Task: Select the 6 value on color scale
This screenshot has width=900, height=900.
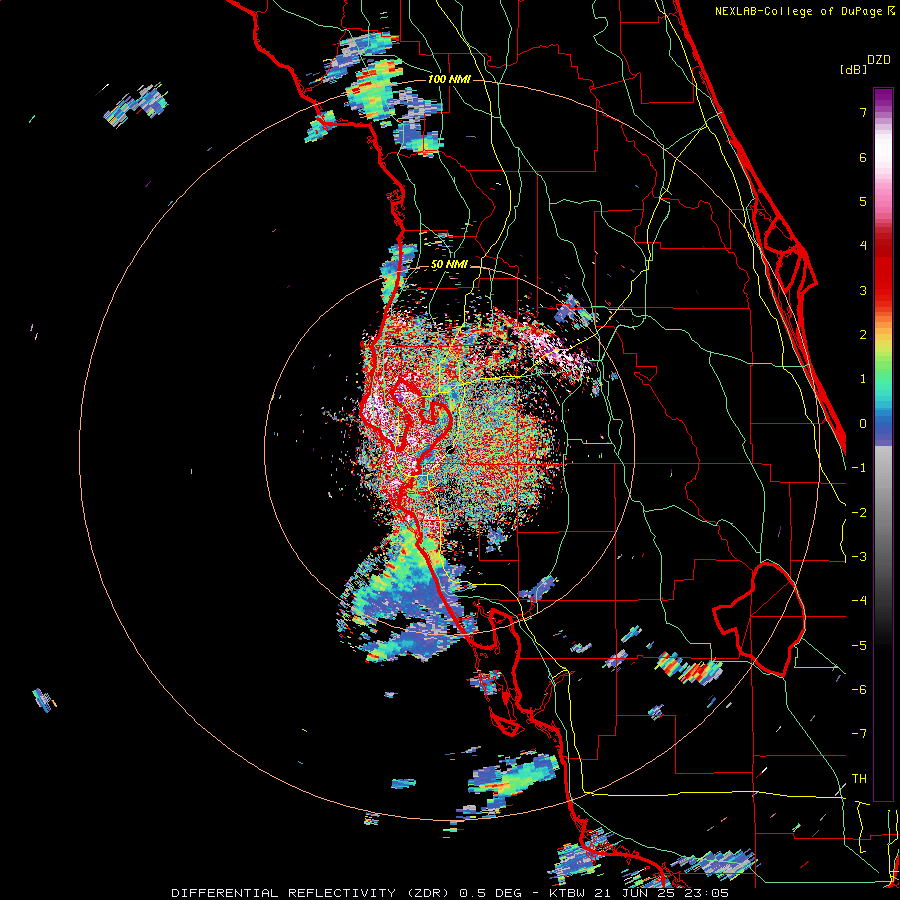Action: [x=863, y=157]
